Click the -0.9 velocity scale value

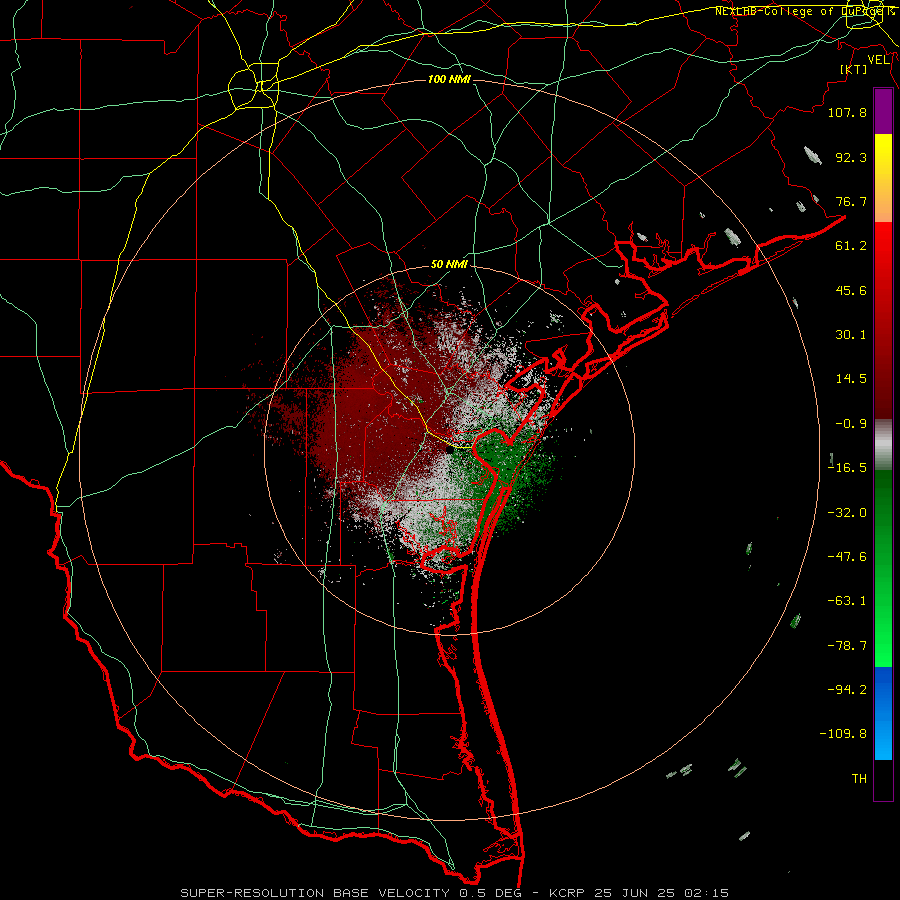coord(851,424)
